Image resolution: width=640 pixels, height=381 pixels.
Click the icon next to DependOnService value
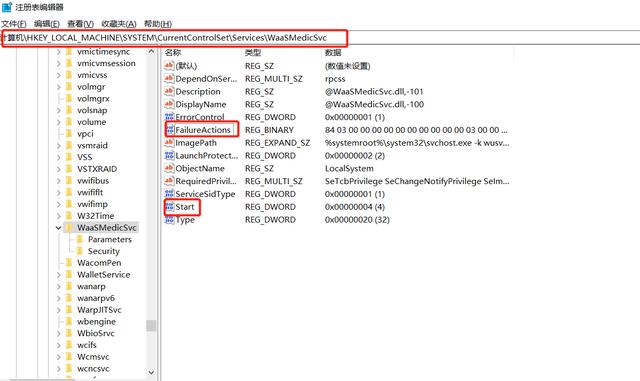click(169, 78)
